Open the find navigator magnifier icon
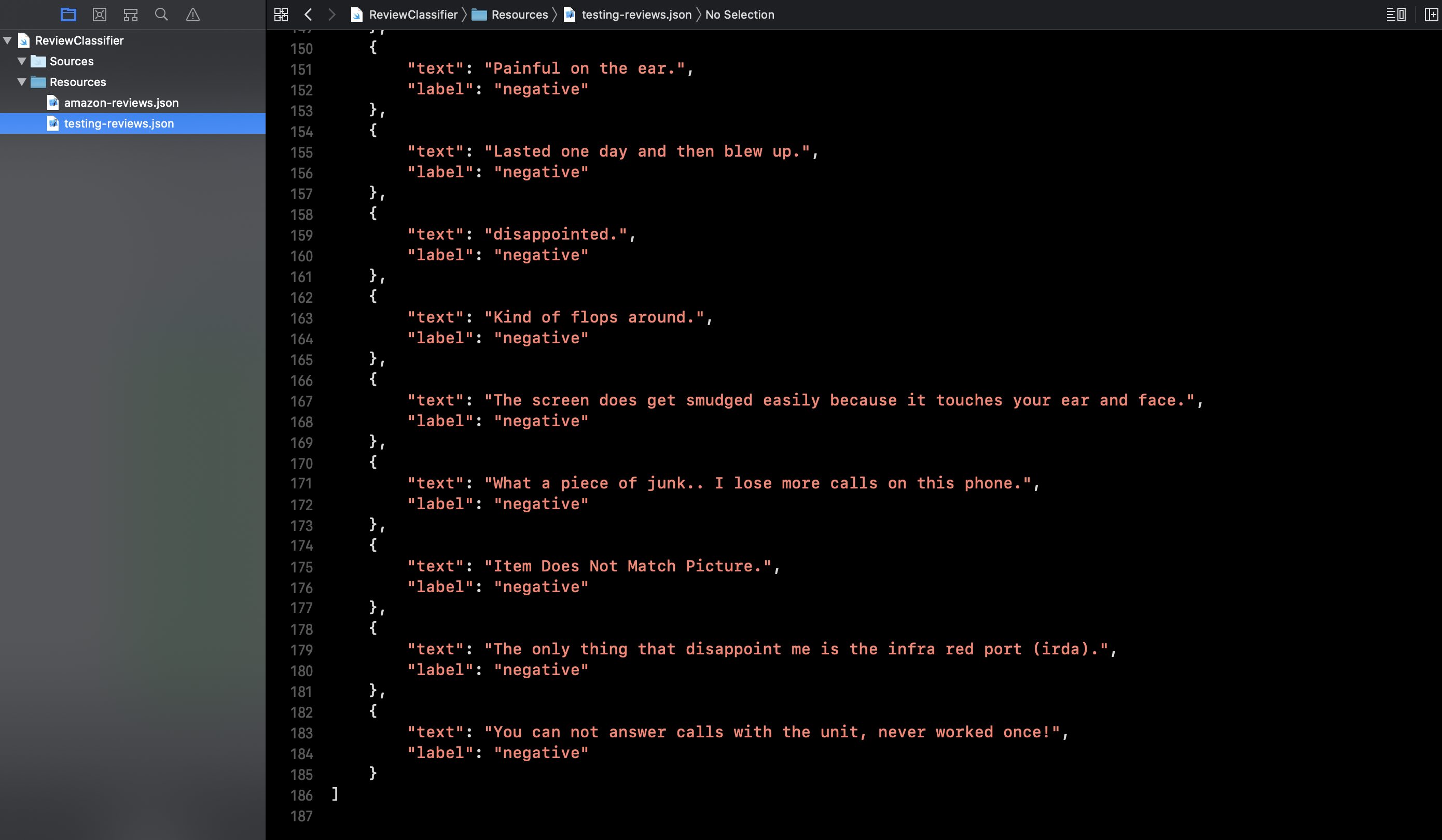 (161, 15)
